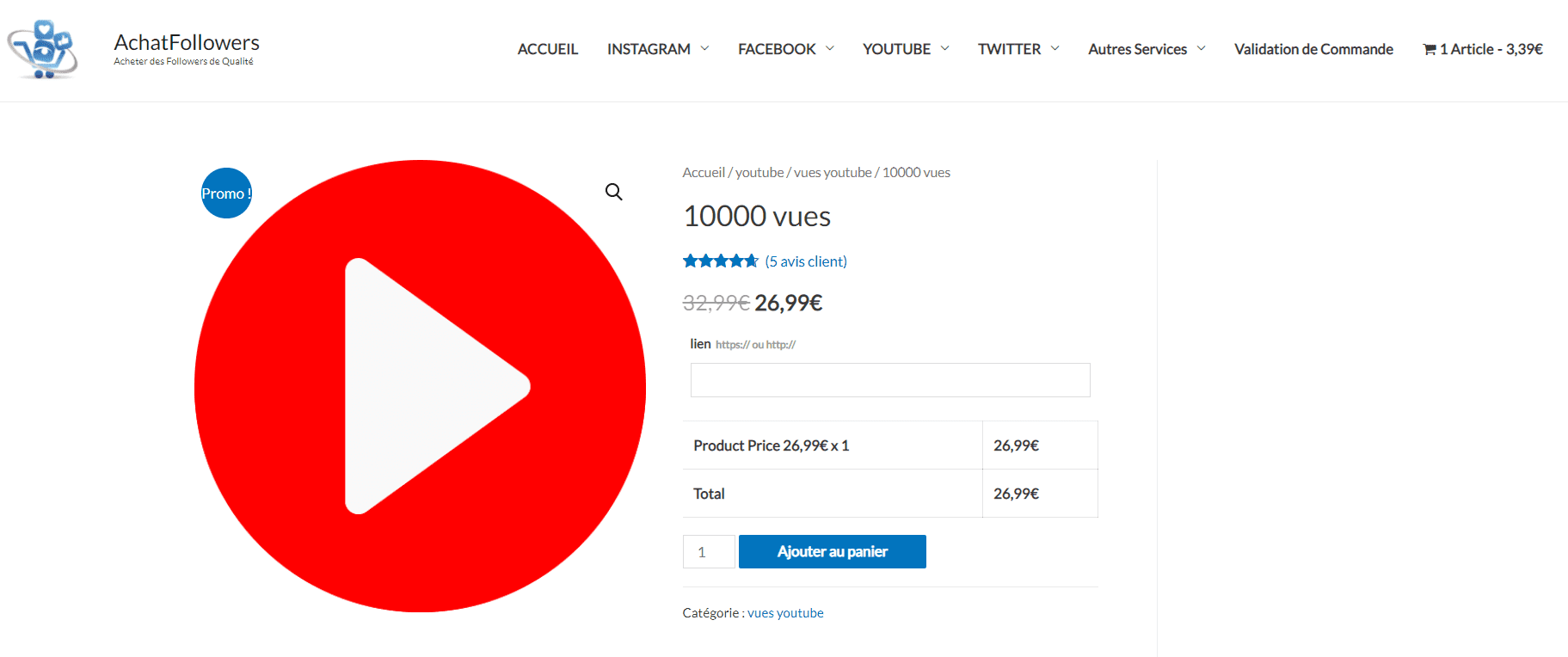1568x657 pixels.
Task: Follow the youtube breadcrumb link
Action: pos(759,172)
